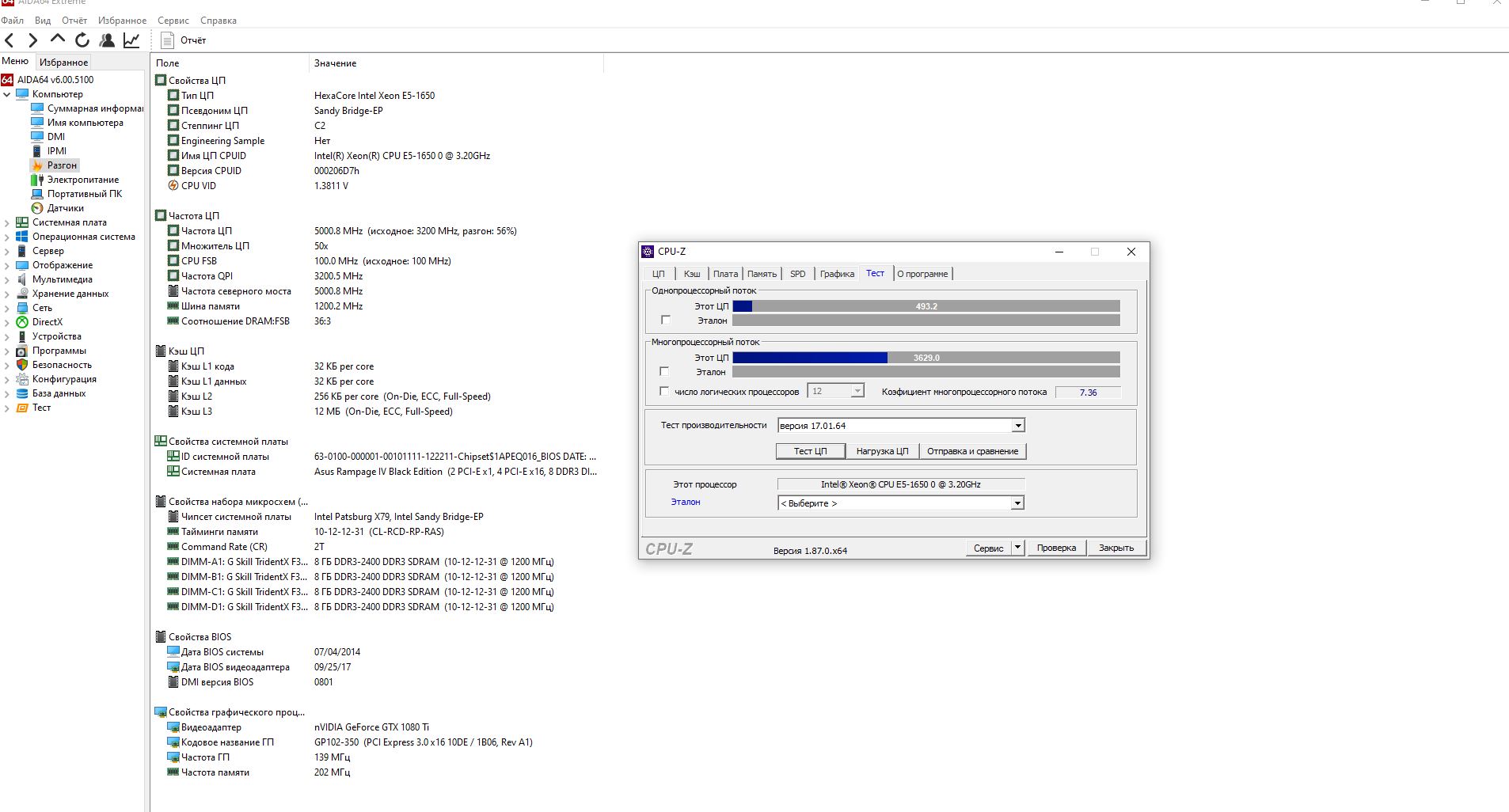Image resolution: width=1509 pixels, height=812 pixels.
Task: Expand the Операционная система node
Action: coord(7,237)
